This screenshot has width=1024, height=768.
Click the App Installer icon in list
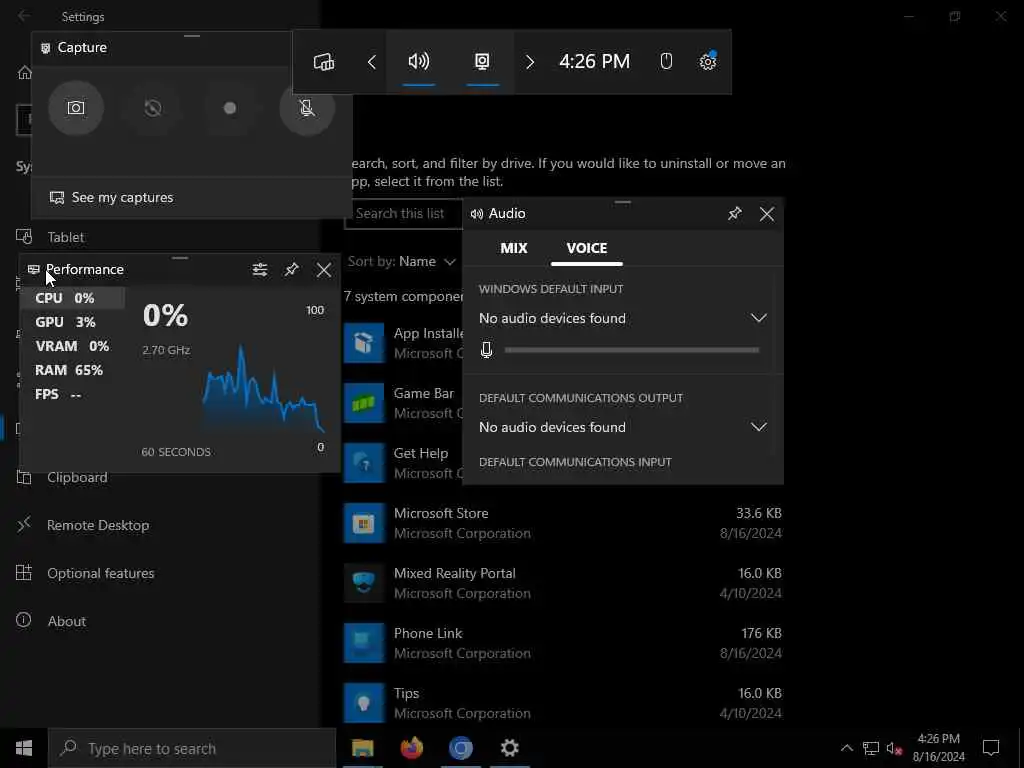coord(364,343)
